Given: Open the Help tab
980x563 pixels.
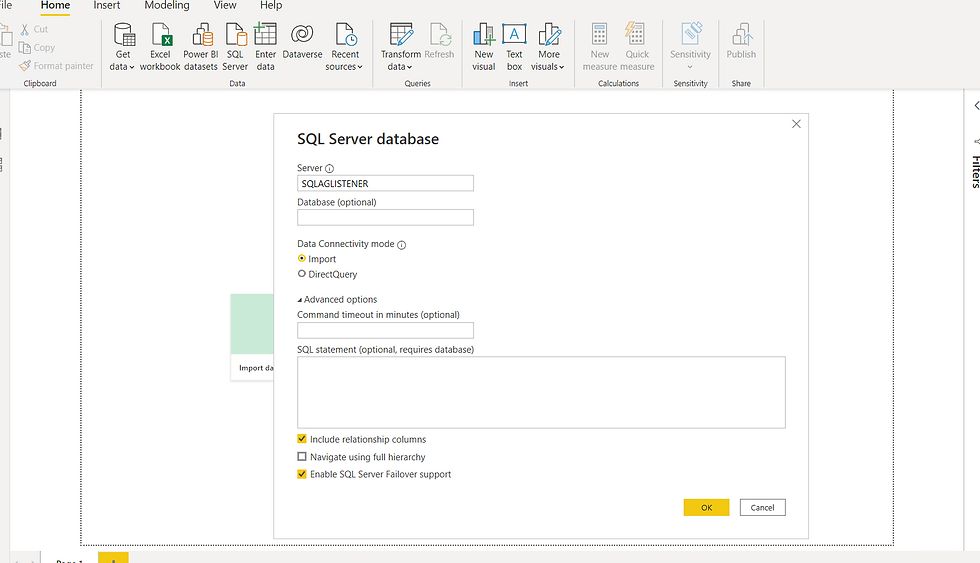Looking at the screenshot, I should tap(271, 6).
